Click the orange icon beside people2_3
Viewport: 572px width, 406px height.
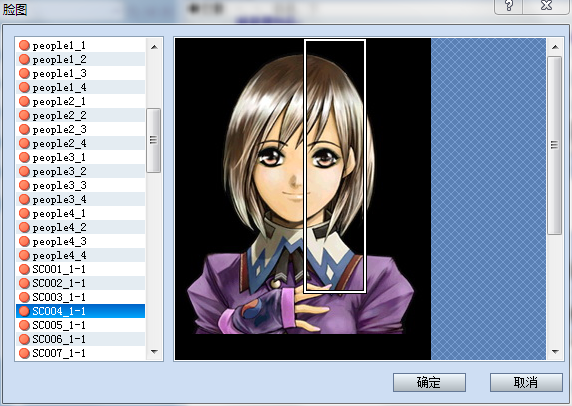point(24,129)
